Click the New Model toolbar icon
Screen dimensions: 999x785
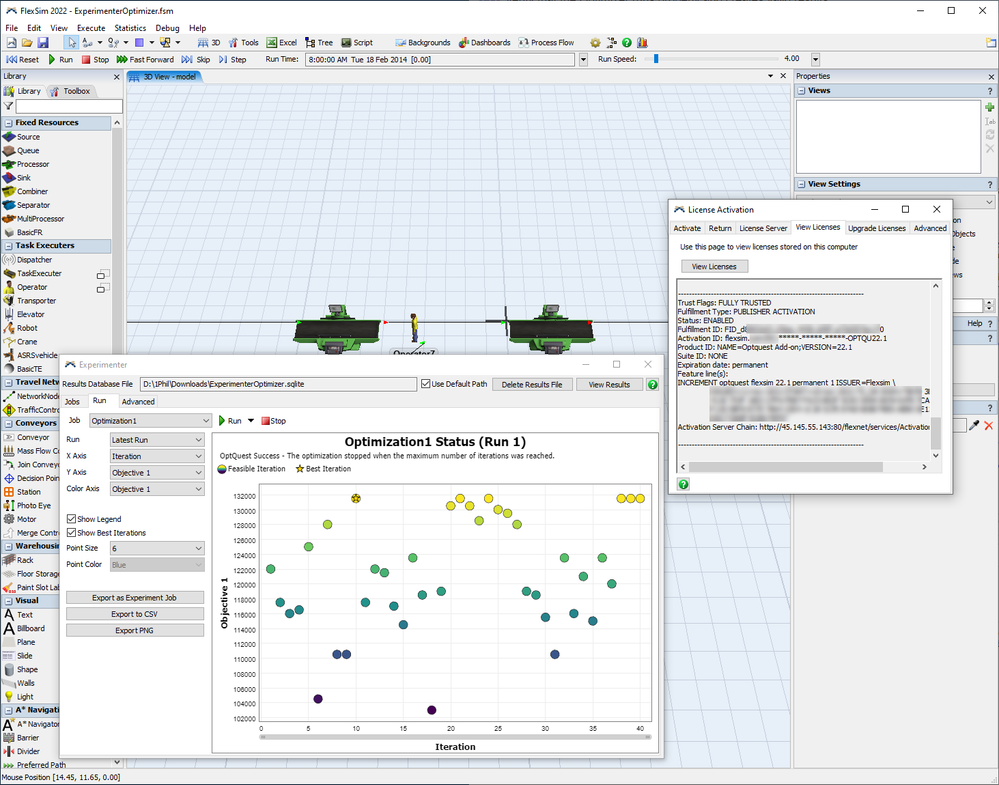tap(11, 43)
